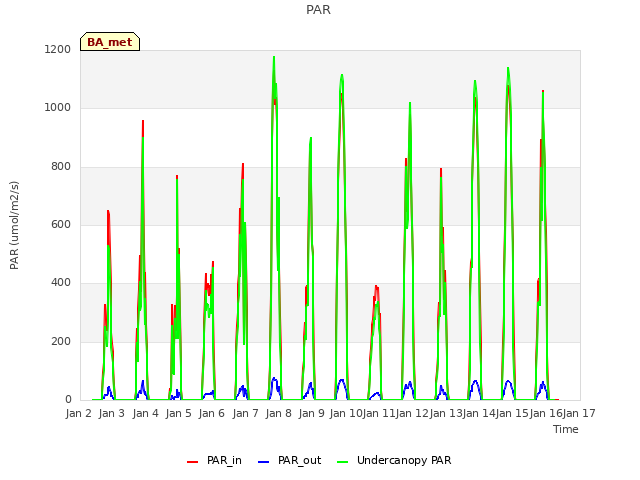Click the green Undercanopy PAR legend swatch
Screen dimensions: 640x480
(x=343, y=462)
